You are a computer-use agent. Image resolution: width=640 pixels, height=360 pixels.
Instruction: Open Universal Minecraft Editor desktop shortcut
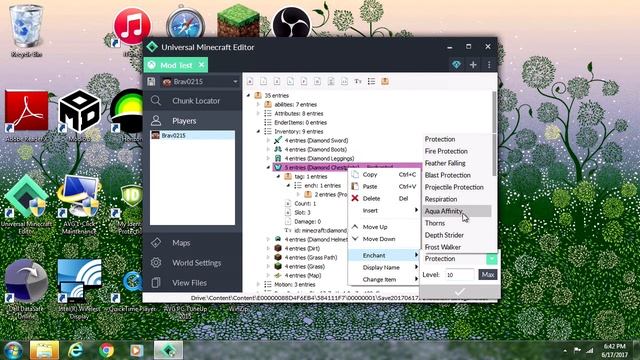26,204
